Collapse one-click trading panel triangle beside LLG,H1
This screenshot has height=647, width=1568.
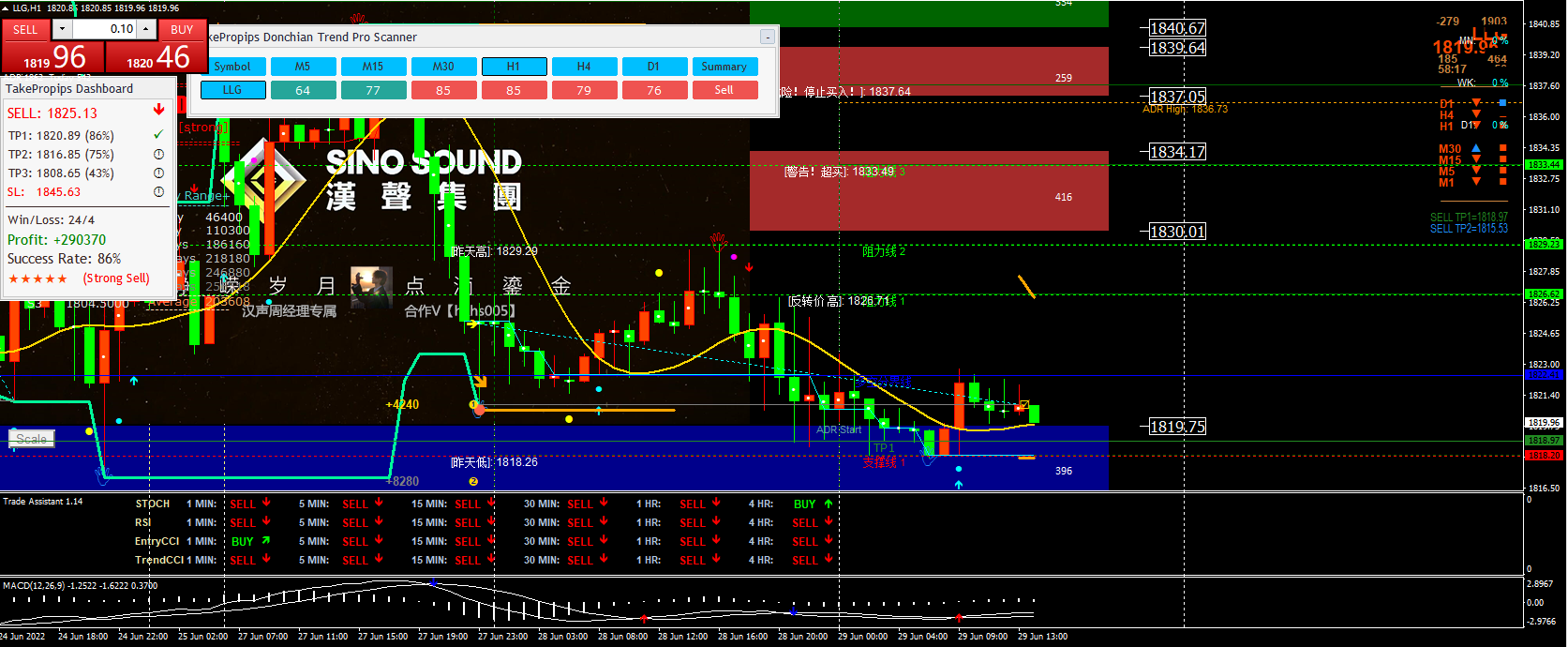coord(7,8)
